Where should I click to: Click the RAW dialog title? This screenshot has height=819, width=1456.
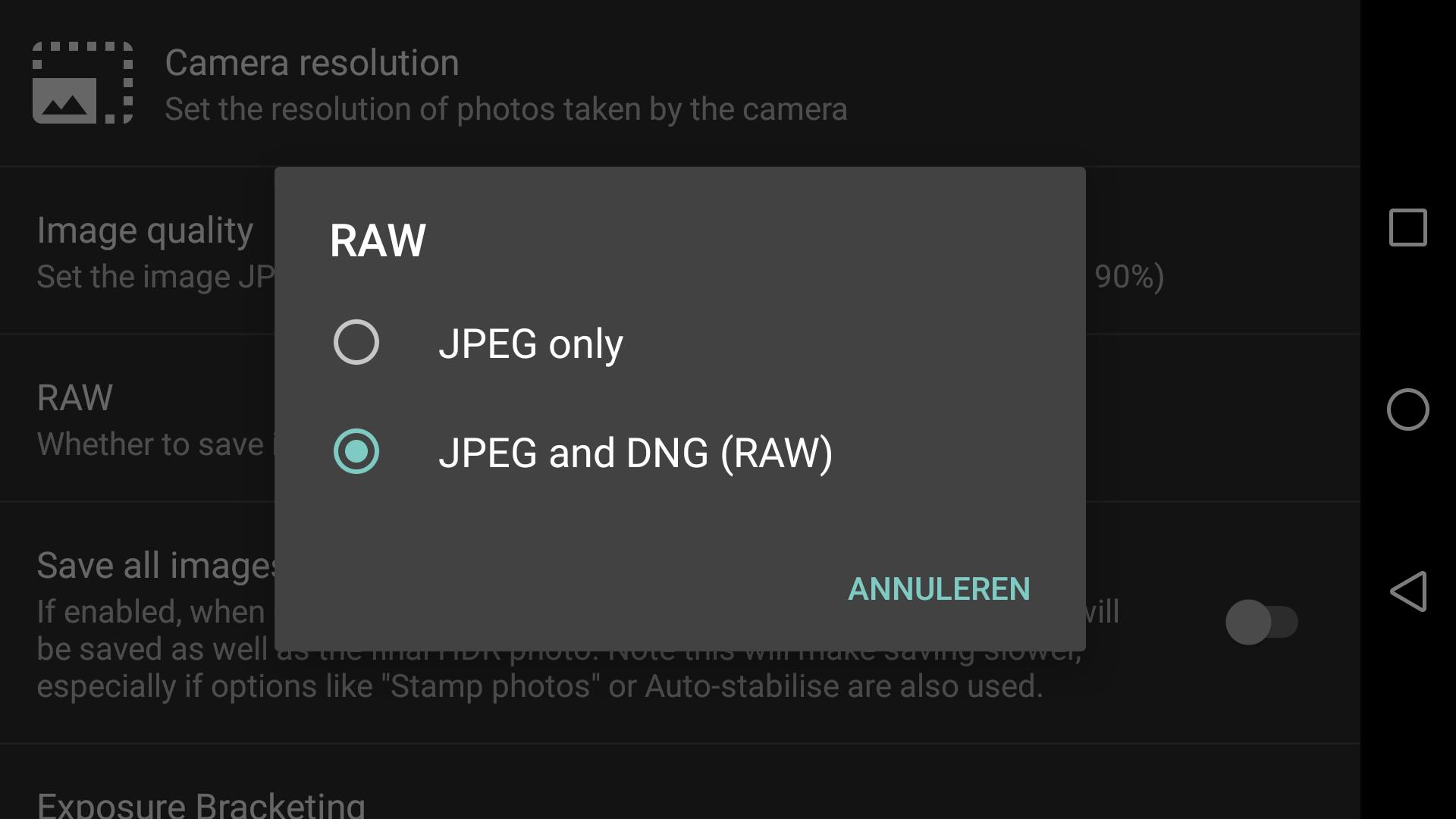click(378, 241)
